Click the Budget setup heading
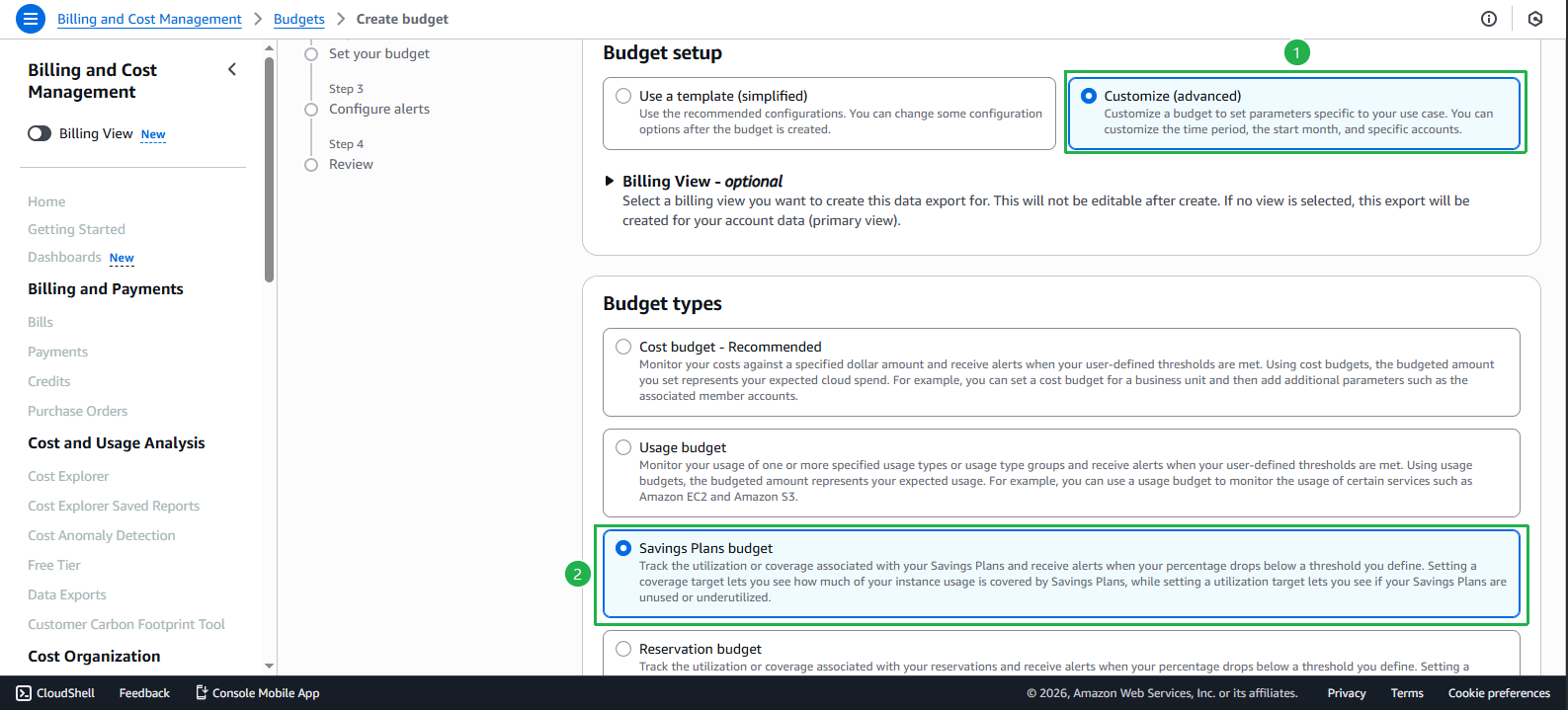 [x=663, y=52]
